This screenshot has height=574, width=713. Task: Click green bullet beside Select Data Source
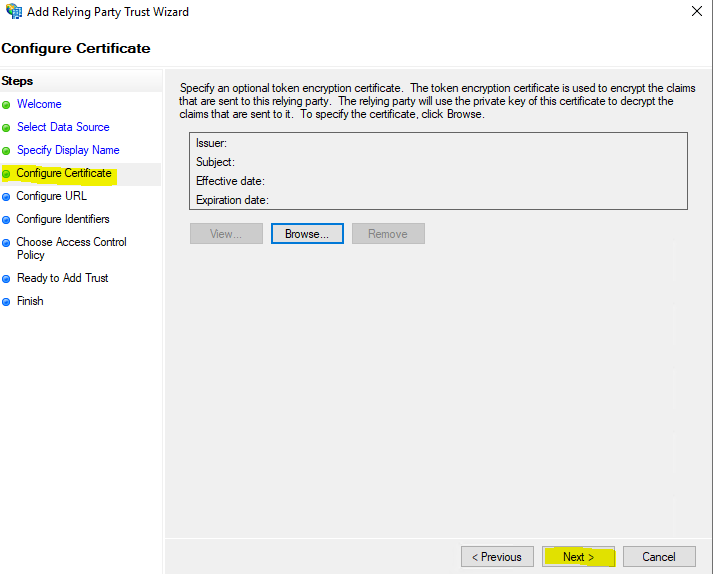[6, 128]
